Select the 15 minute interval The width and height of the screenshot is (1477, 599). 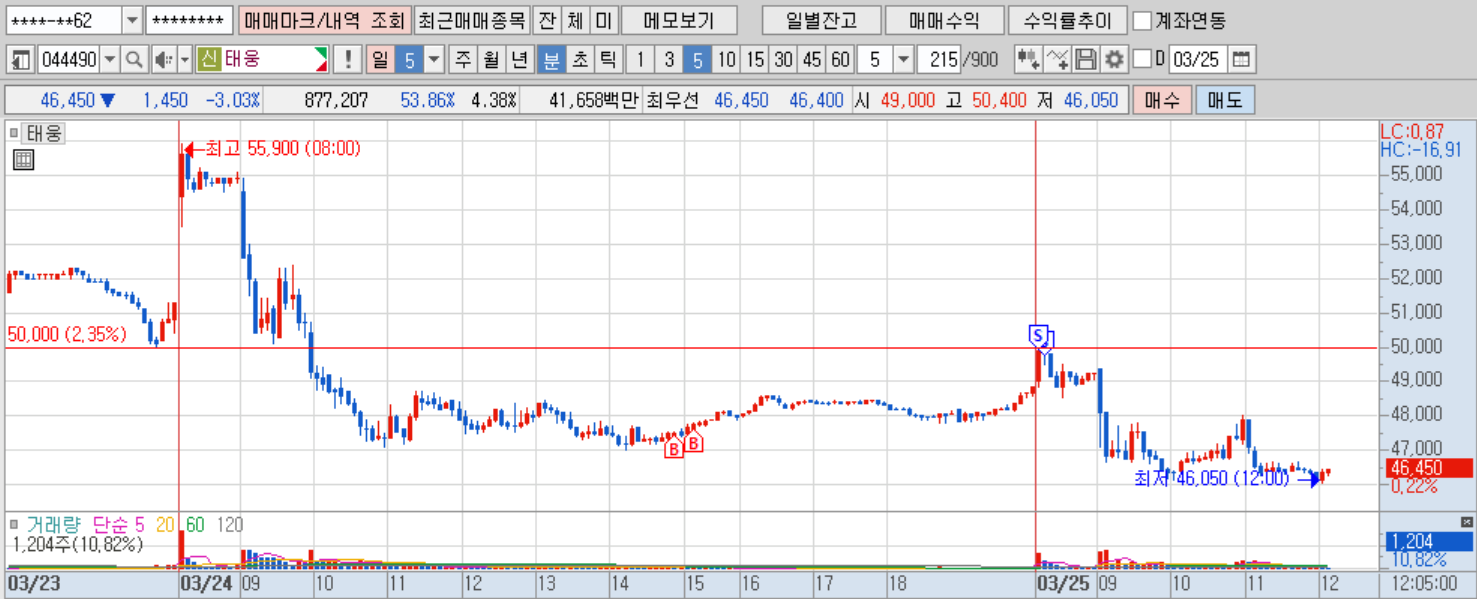(755, 60)
